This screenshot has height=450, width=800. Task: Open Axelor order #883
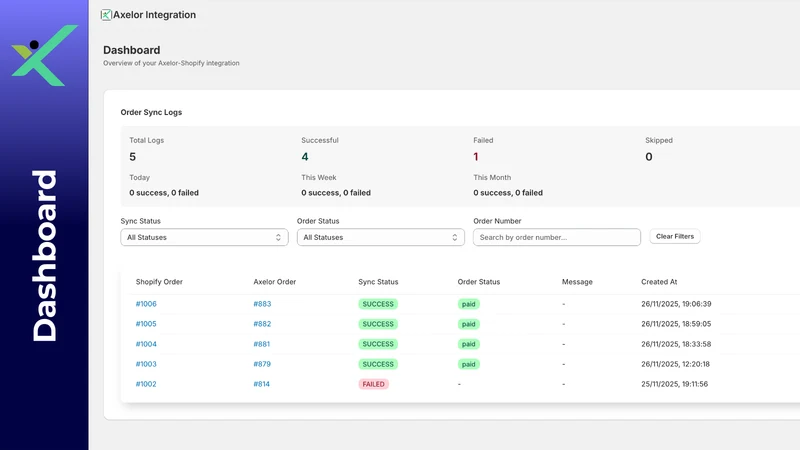pyautogui.click(x=262, y=304)
